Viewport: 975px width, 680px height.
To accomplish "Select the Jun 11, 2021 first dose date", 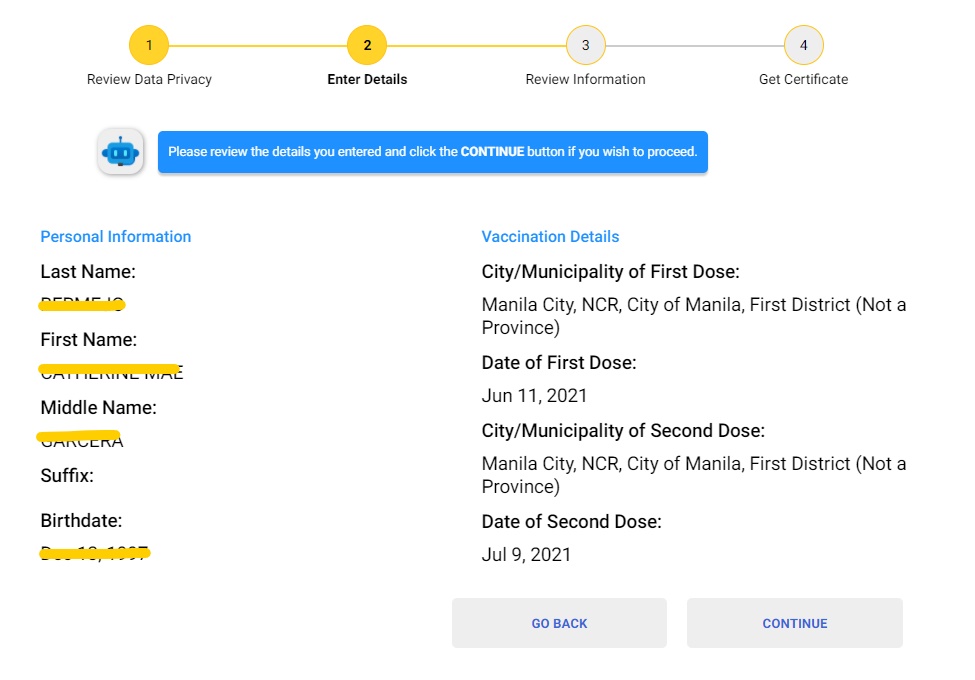I will click(534, 396).
